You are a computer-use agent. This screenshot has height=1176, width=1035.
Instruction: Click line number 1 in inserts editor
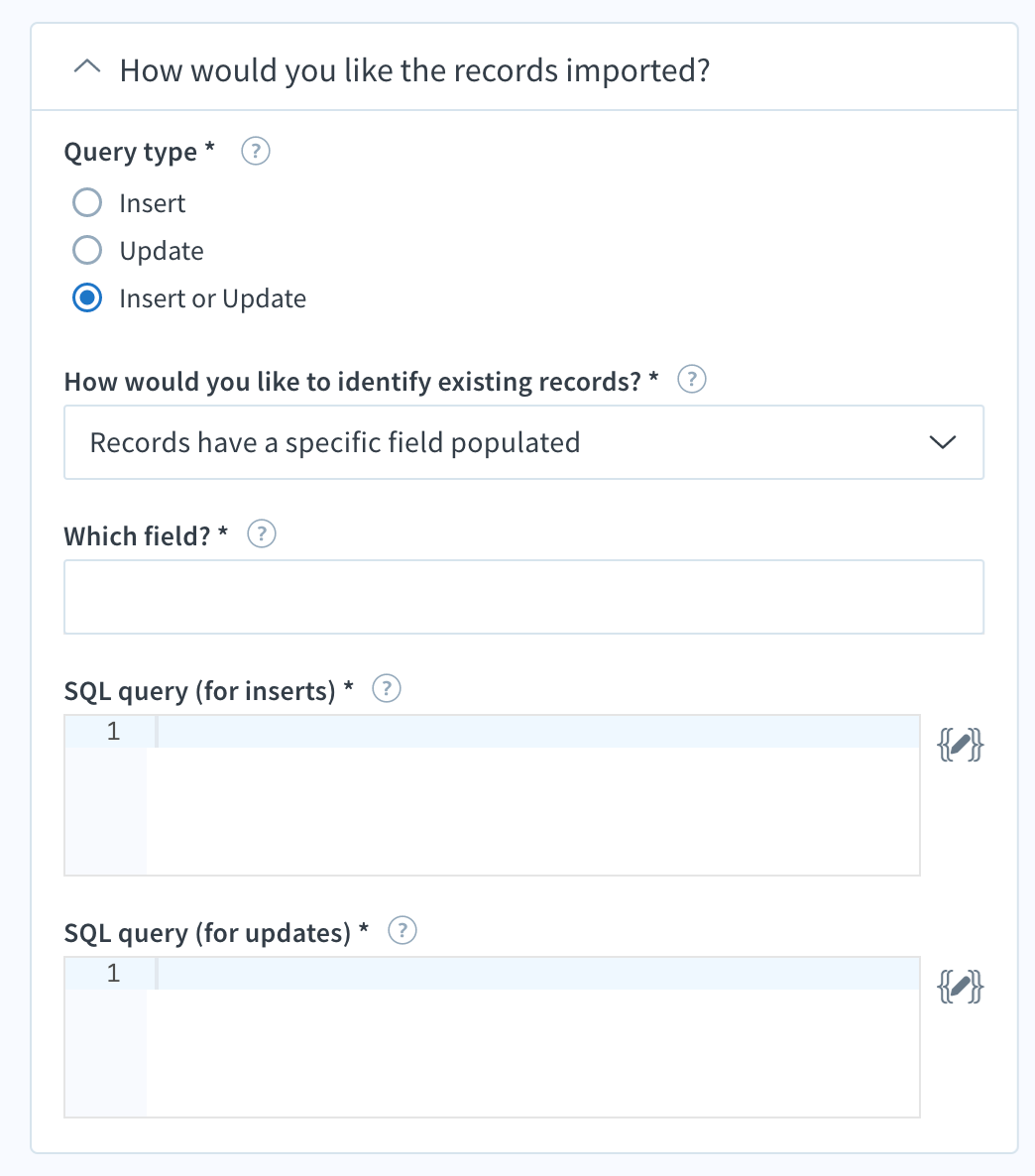[113, 732]
